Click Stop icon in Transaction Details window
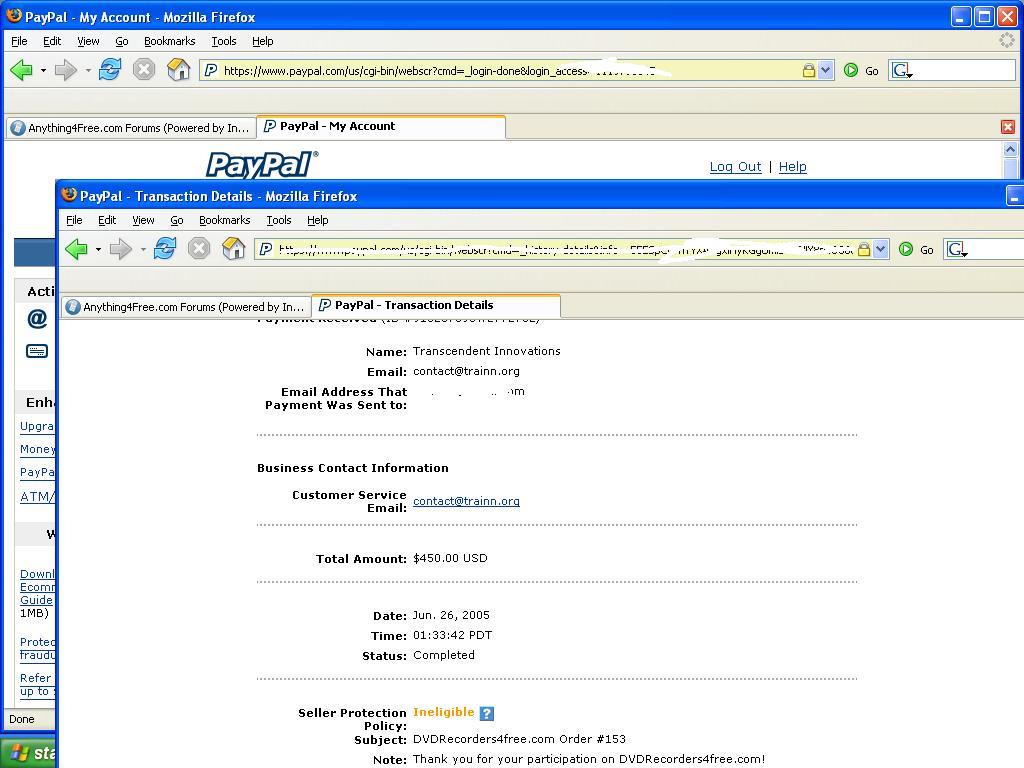The image size is (1024, 768). pos(199,248)
